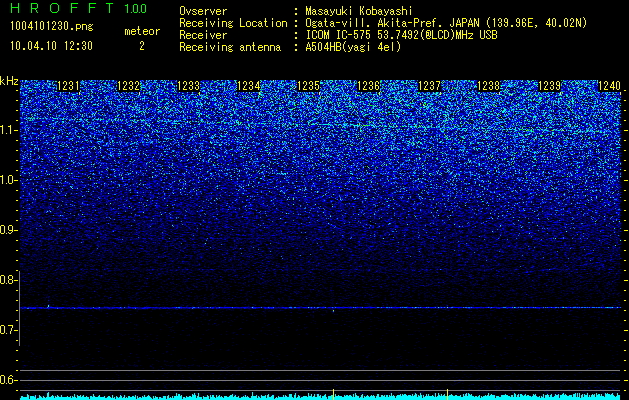Screen dimensions: 629x400
Task: Click the 1234 time marker
Action: point(249,86)
